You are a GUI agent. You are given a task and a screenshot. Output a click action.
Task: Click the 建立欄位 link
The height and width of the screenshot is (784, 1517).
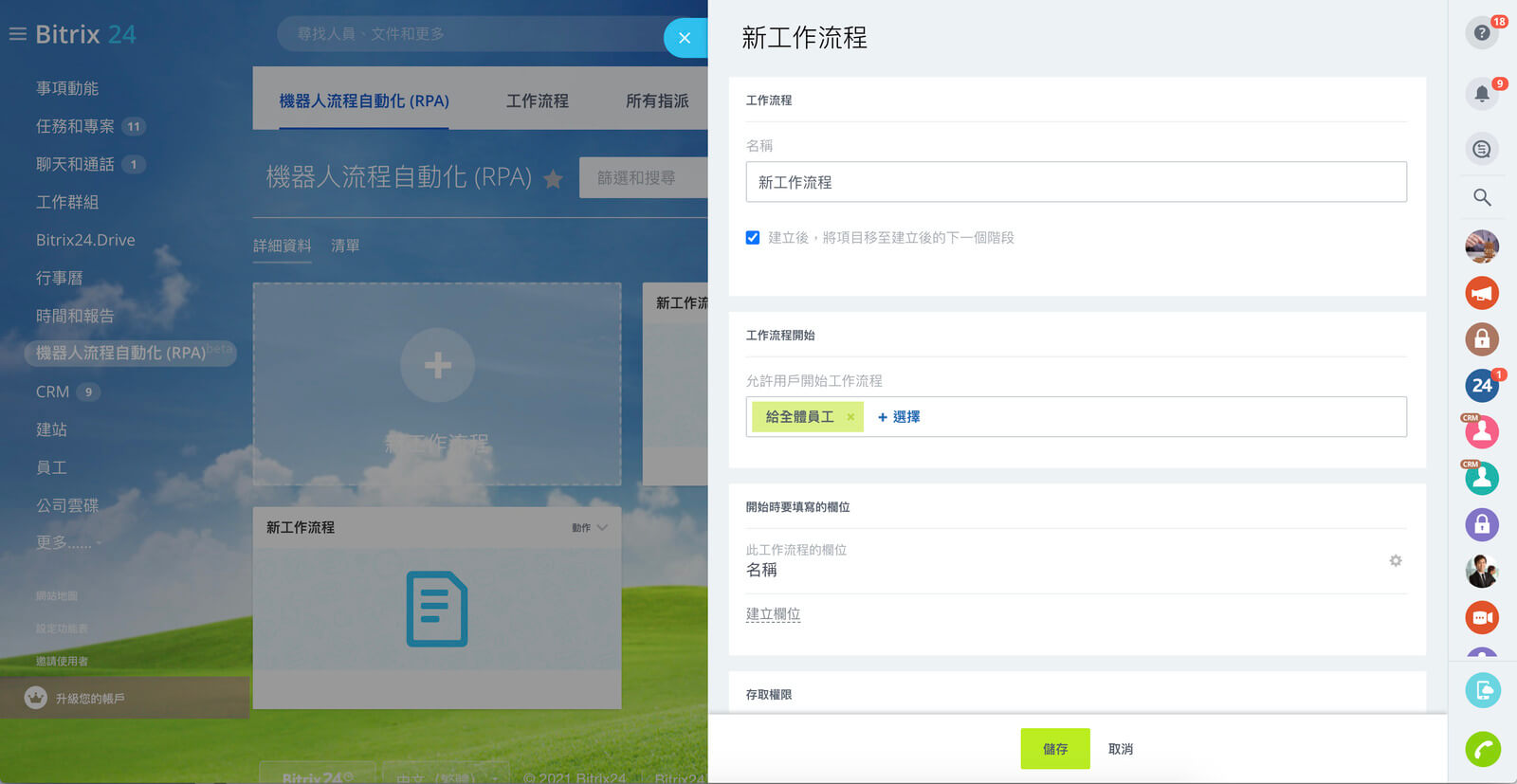(x=774, y=614)
